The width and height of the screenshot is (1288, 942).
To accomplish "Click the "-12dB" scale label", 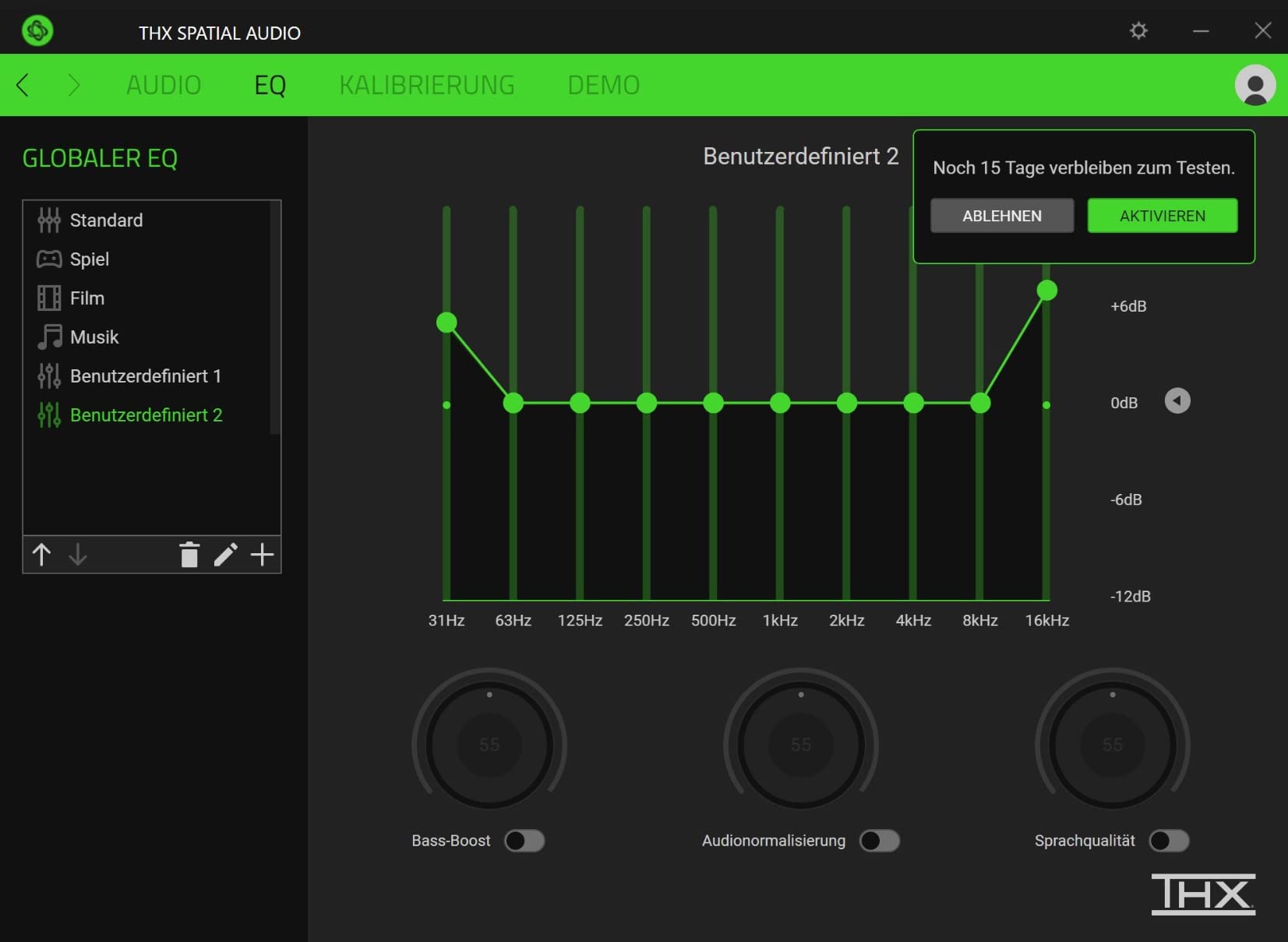I will pos(1130,596).
